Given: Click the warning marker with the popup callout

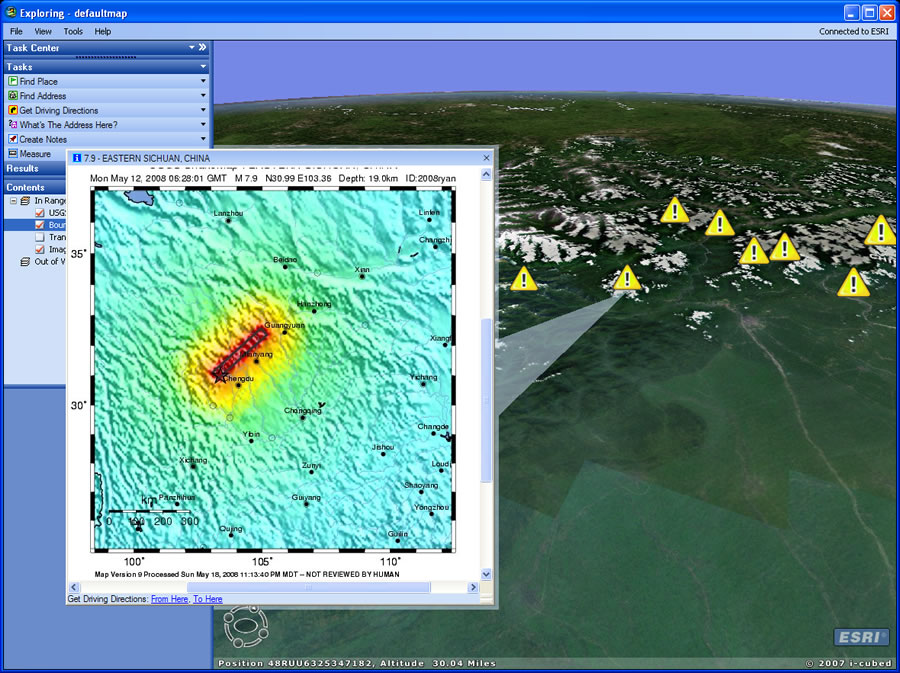Looking at the screenshot, I should [627, 278].
